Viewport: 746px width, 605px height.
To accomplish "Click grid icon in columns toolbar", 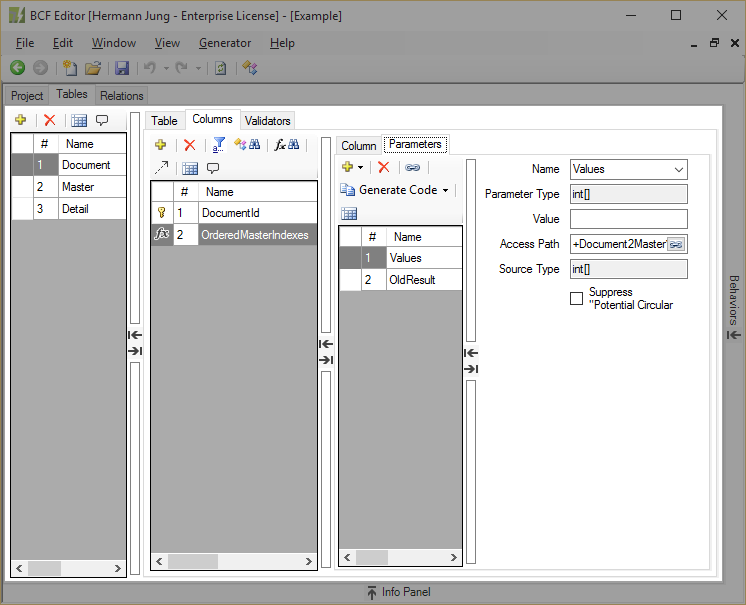I will [190, 168].
